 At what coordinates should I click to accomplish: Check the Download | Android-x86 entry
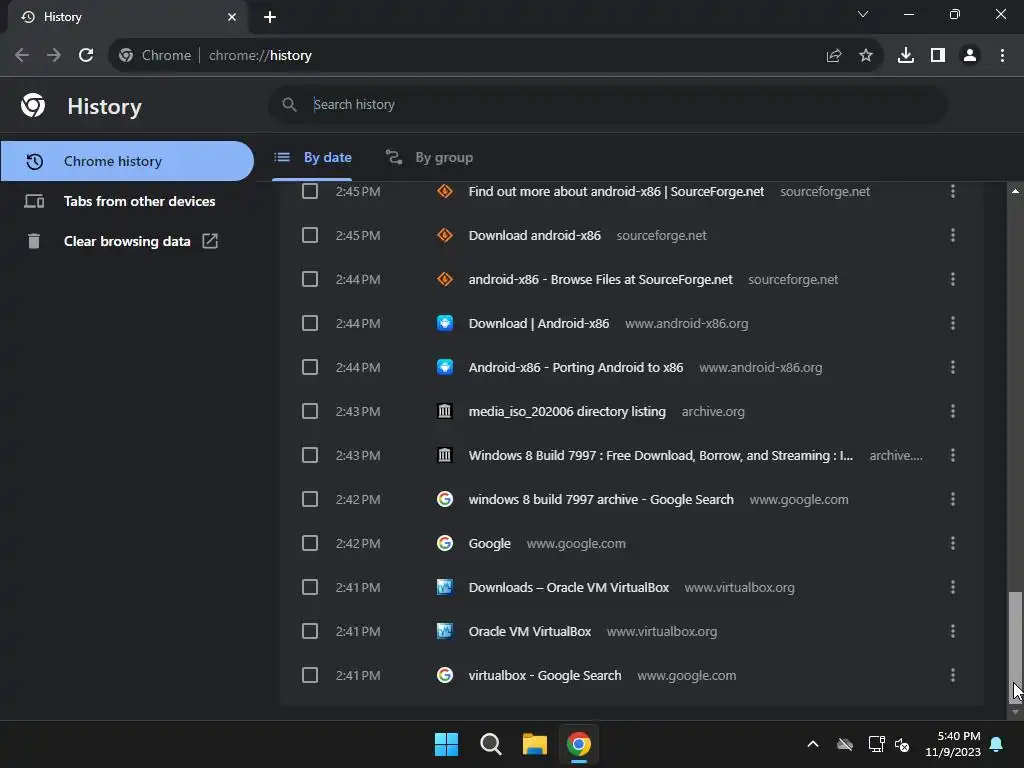point(310,323)
